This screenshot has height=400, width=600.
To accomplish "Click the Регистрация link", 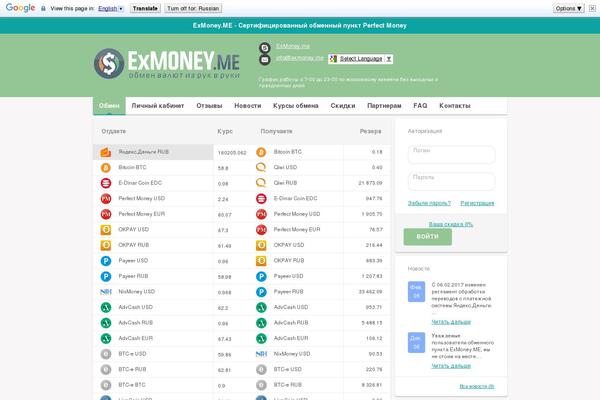I will tap(477, 203).
